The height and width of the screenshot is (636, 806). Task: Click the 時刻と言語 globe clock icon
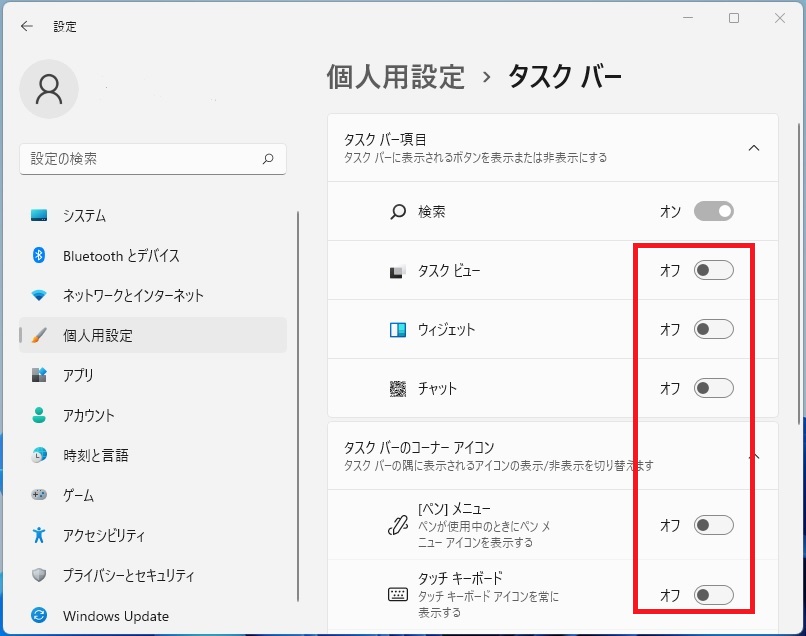(x=39, y=455)
